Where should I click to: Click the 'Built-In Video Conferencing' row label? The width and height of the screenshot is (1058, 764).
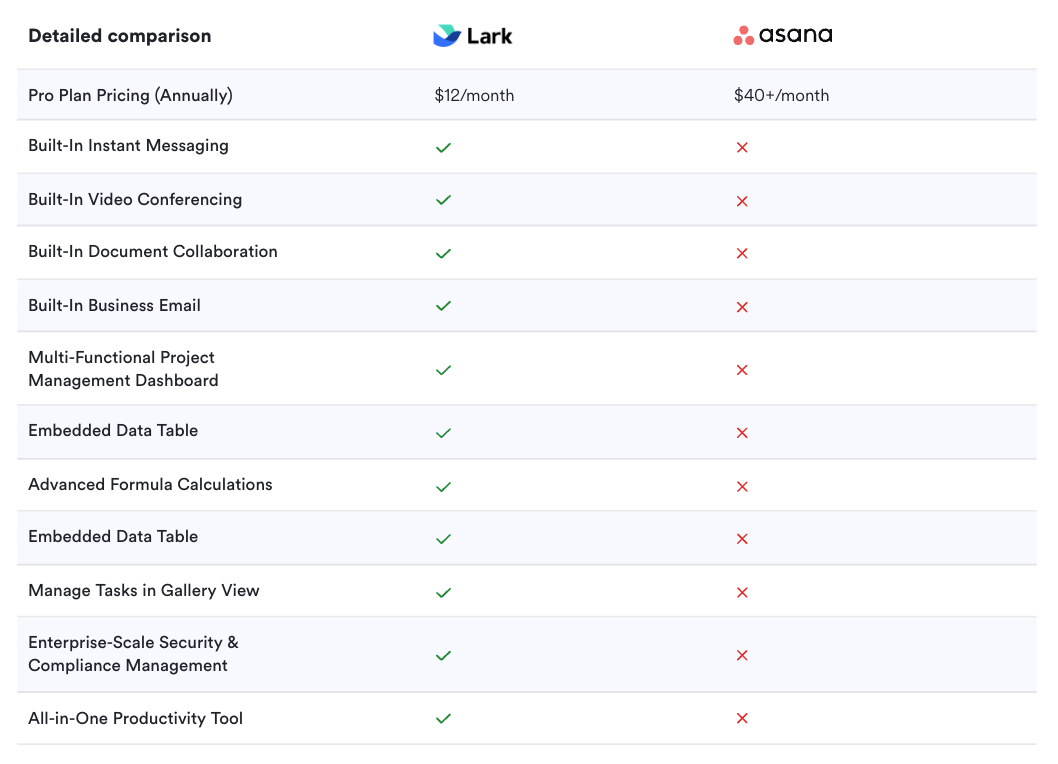(x=135, y=200)
